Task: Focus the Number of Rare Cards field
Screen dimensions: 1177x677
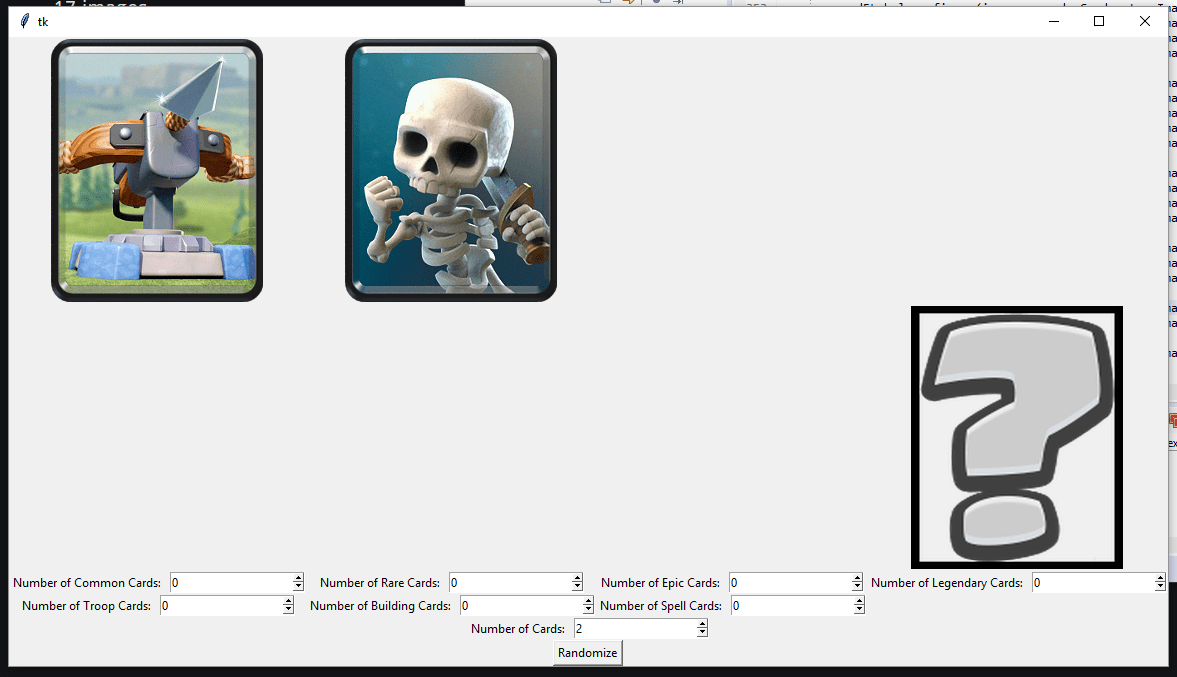Action: coord(510,582)
